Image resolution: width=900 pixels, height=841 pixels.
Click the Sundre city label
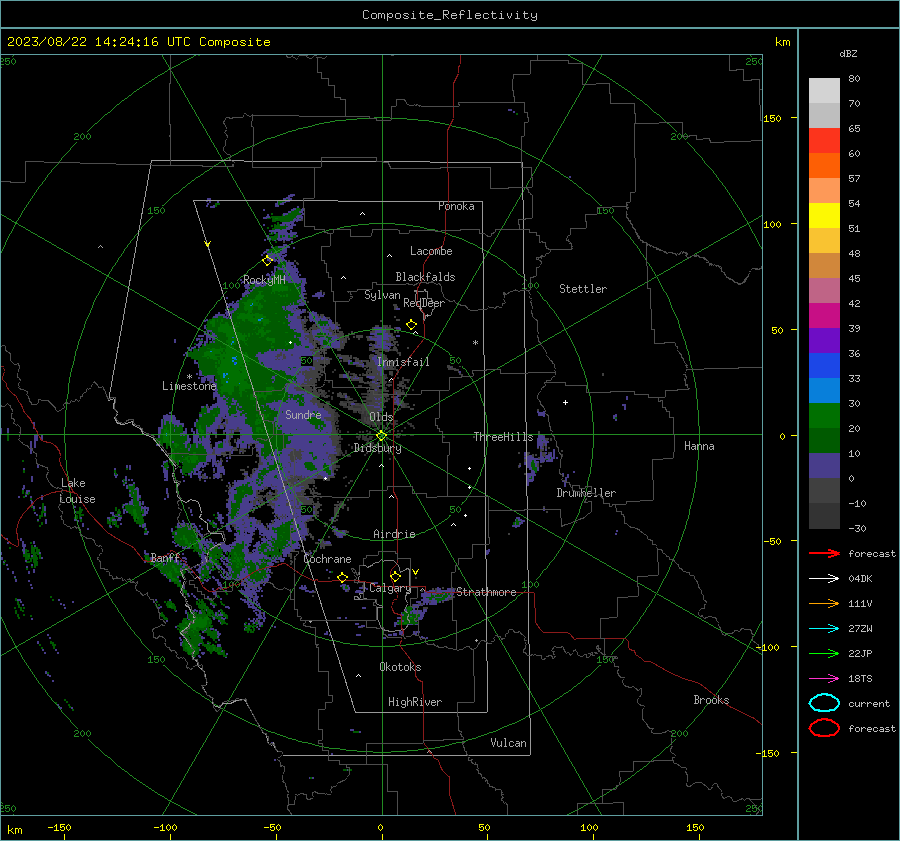pyautogui.click(x=303, y=414)
